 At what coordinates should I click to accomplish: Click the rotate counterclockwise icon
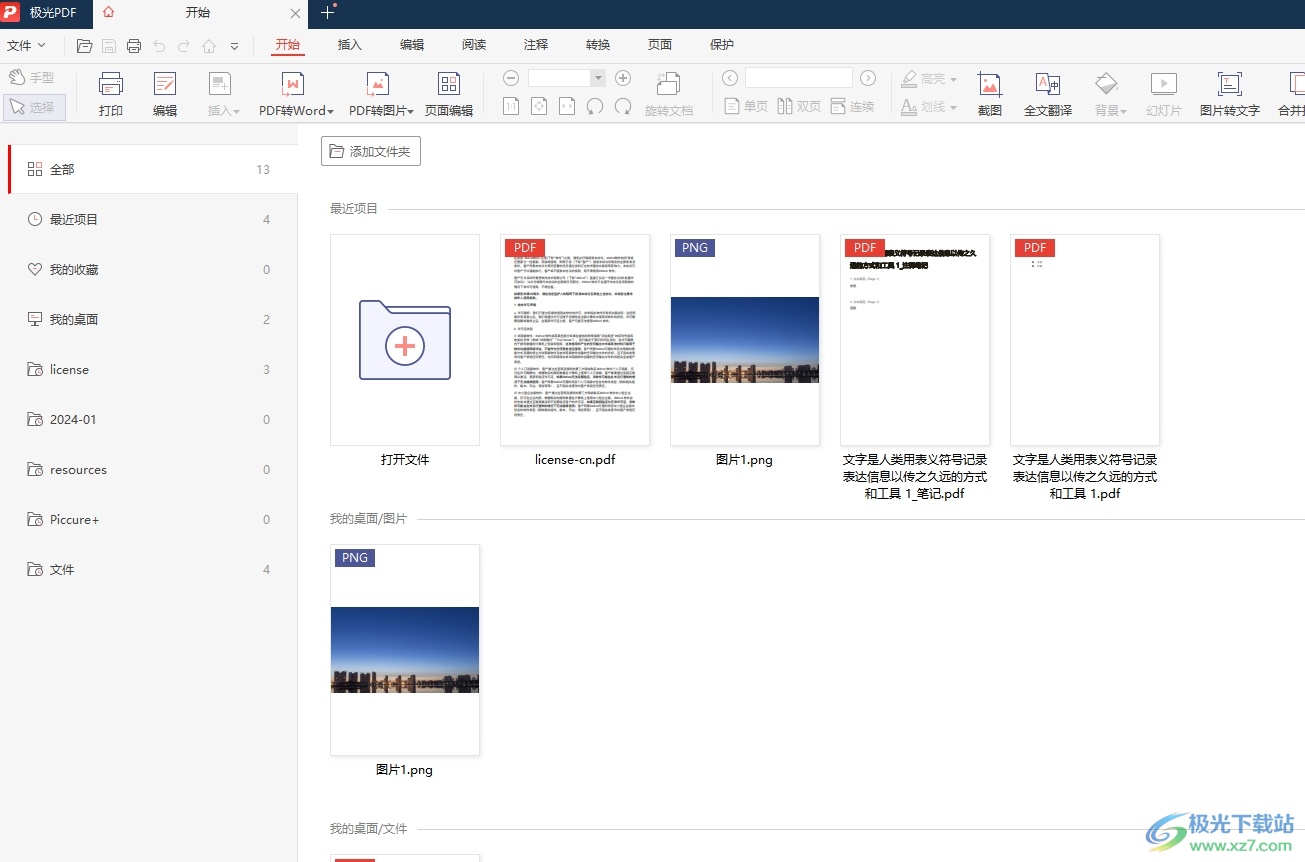coord(595,106)
